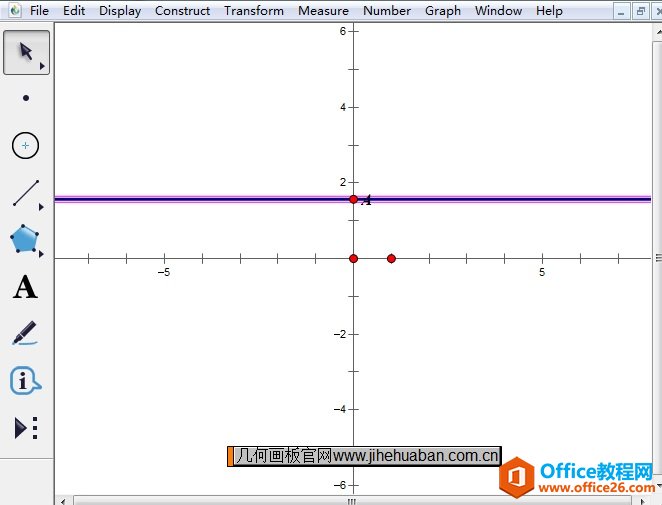Click point A on the y-axis

click(x=353, y=199)
